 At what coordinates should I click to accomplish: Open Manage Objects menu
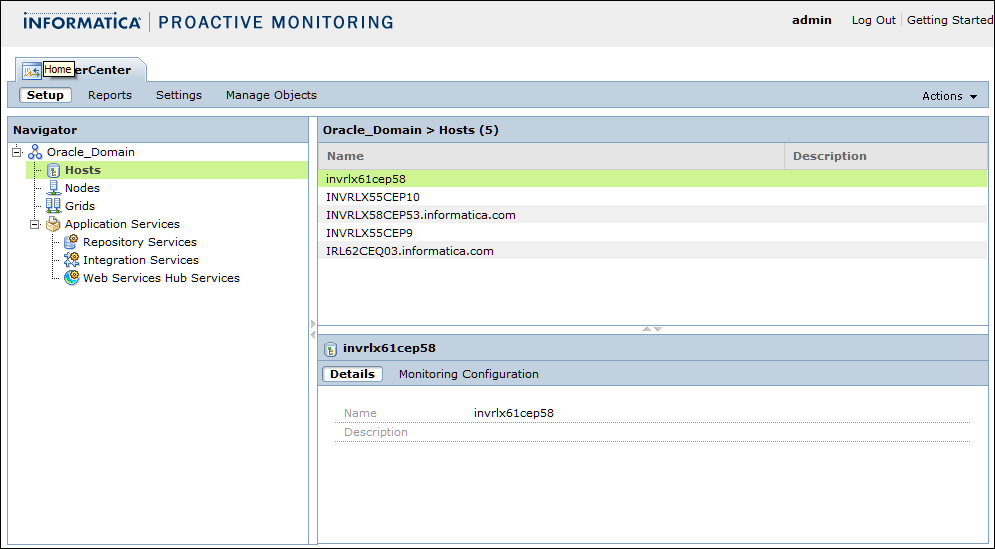[271, 95]
